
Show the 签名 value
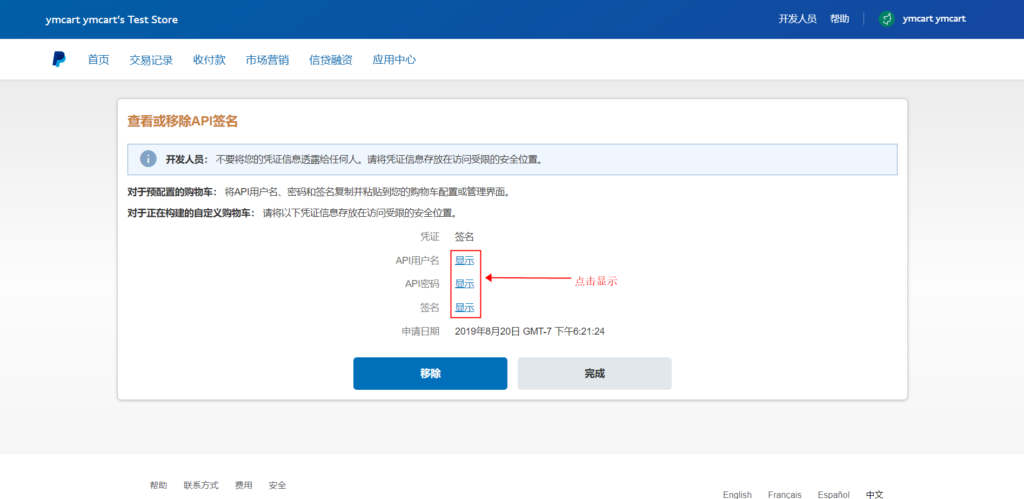pos(464,308)
